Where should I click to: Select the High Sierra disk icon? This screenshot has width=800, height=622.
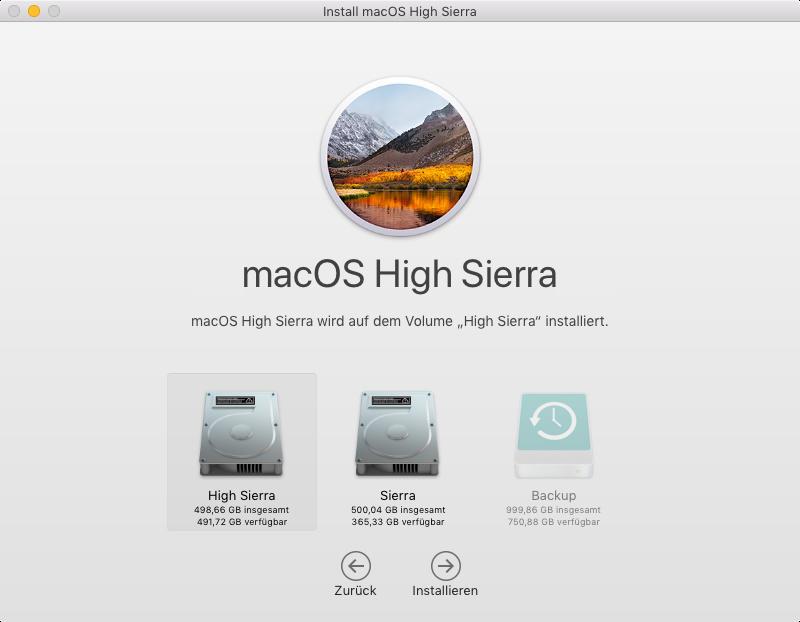(x=241, y=434)
